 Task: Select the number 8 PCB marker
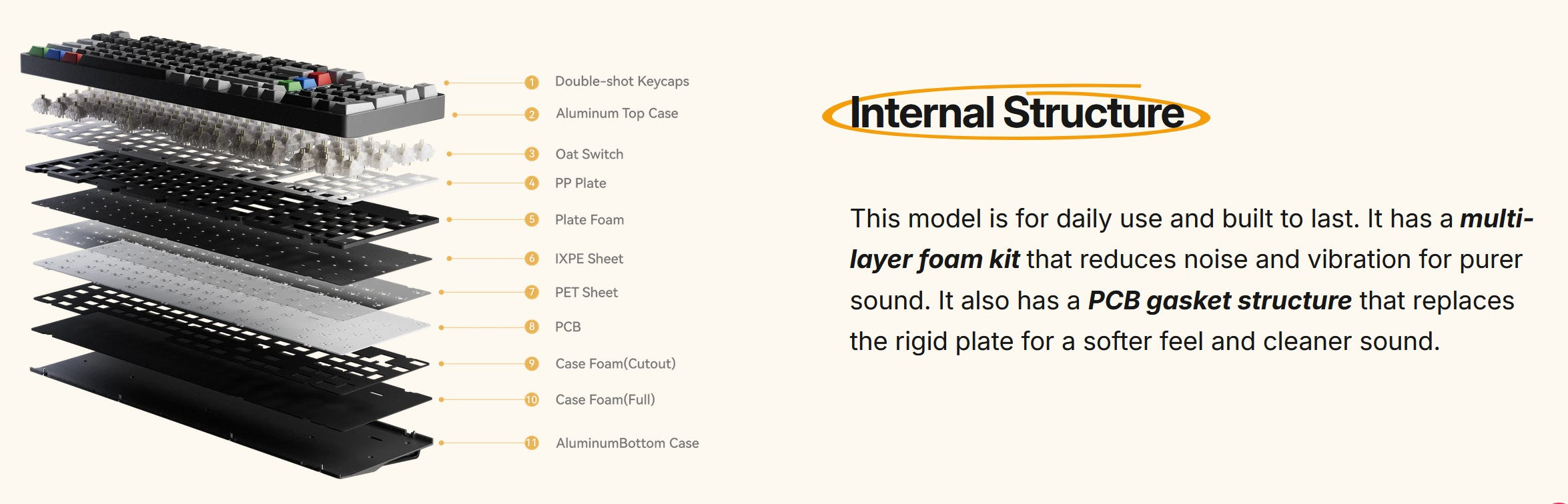pos(531,327)
